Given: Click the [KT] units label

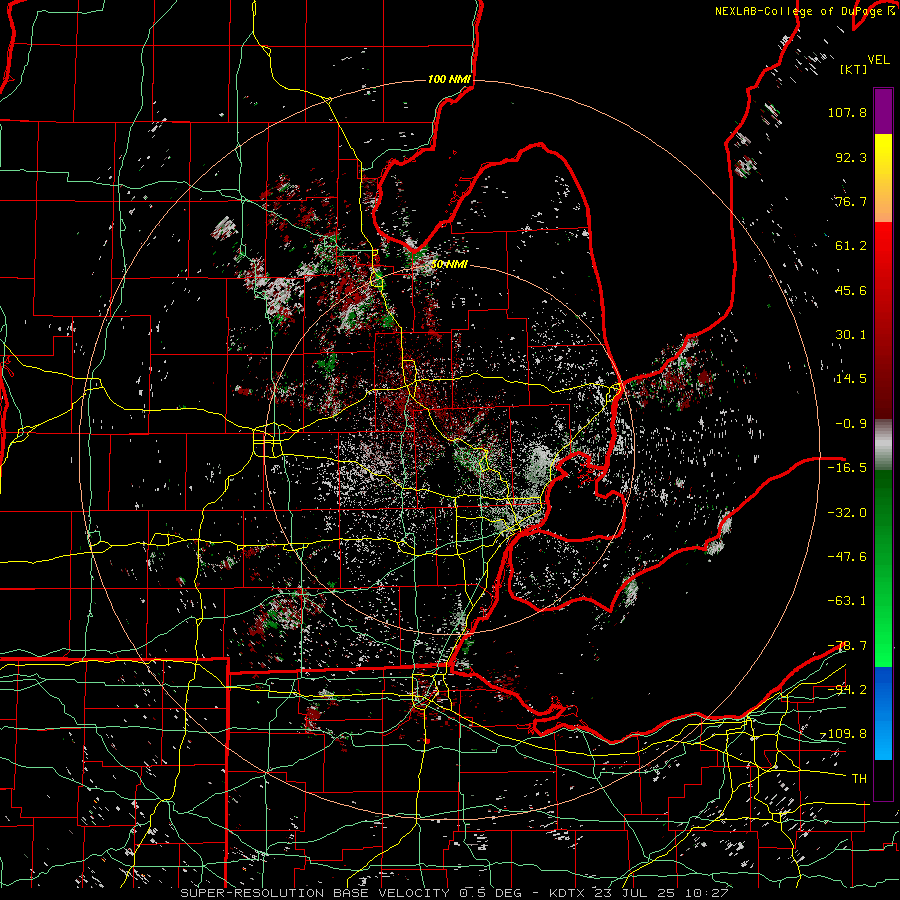Looking at the screenshot, I should [854, 69].
